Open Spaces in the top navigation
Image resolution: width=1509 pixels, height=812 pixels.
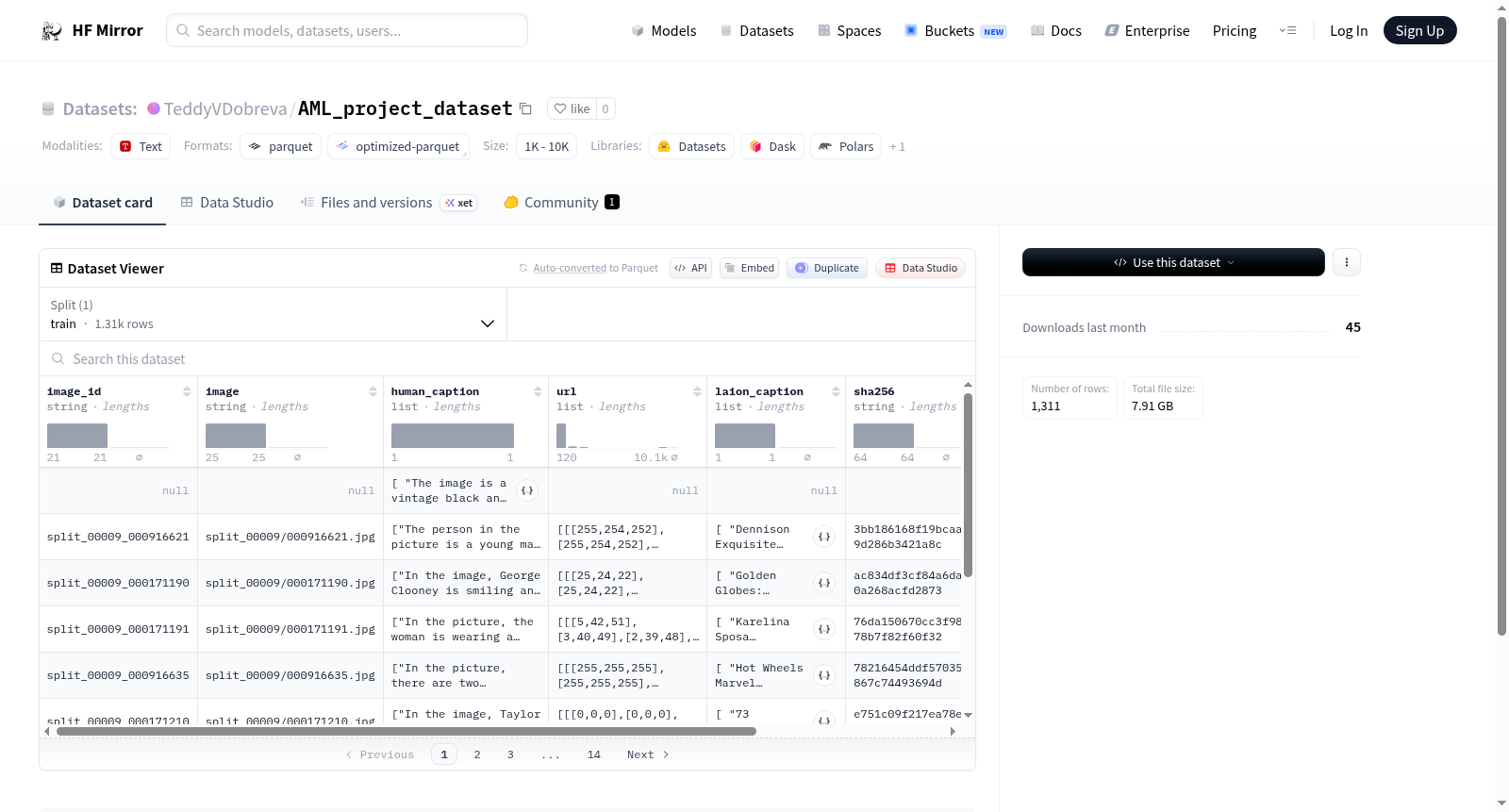(x=849, y=31)
